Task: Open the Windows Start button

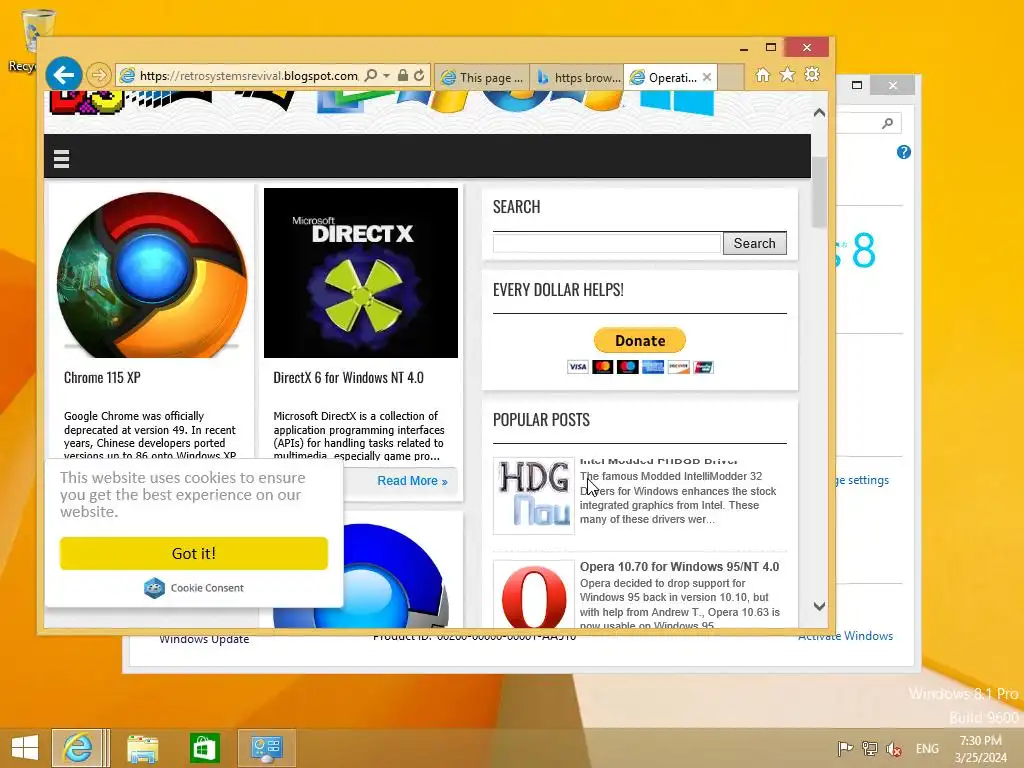Action: point(25,748)
